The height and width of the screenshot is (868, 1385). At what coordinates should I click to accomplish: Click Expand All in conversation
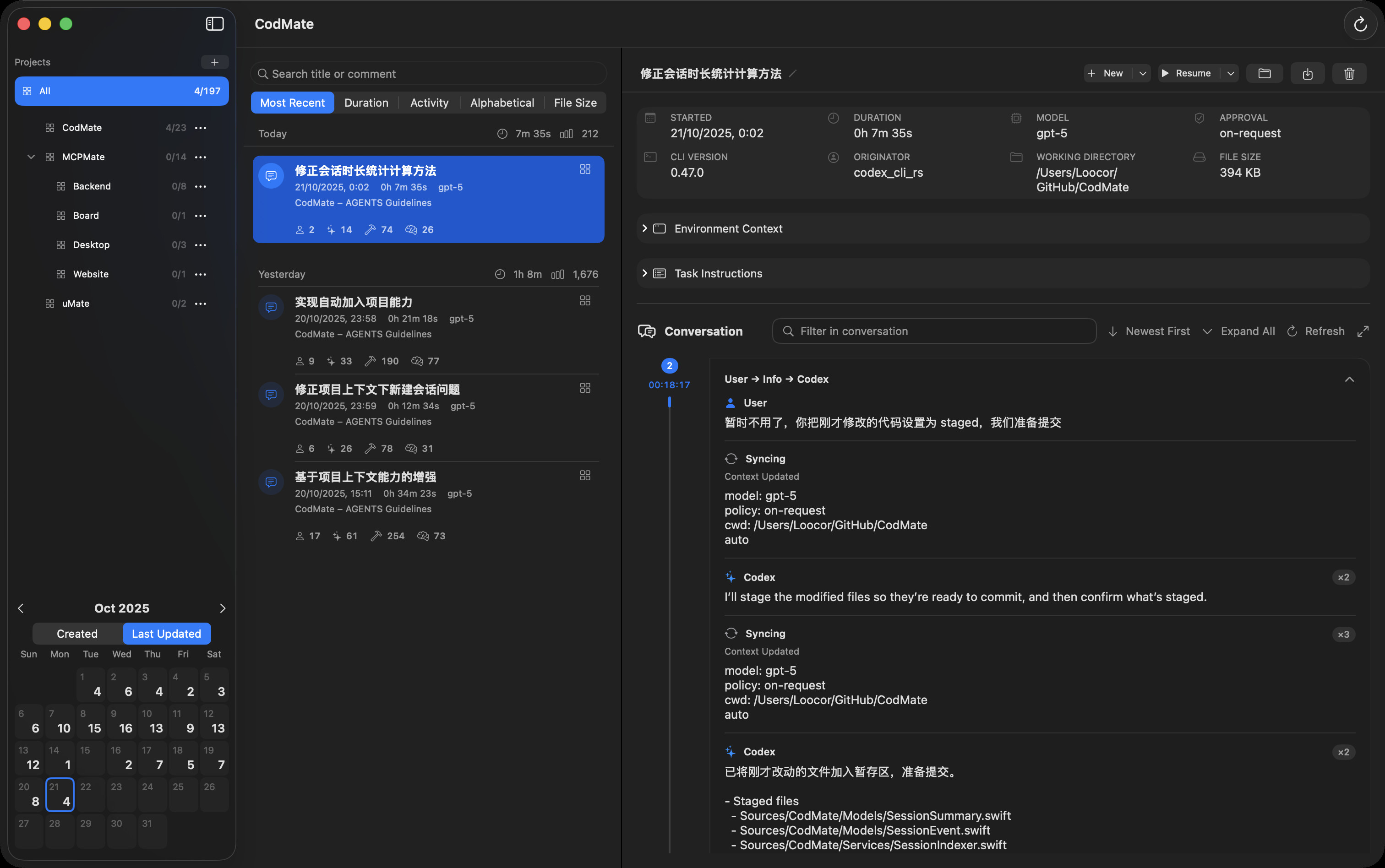(x=1239, y=331)
